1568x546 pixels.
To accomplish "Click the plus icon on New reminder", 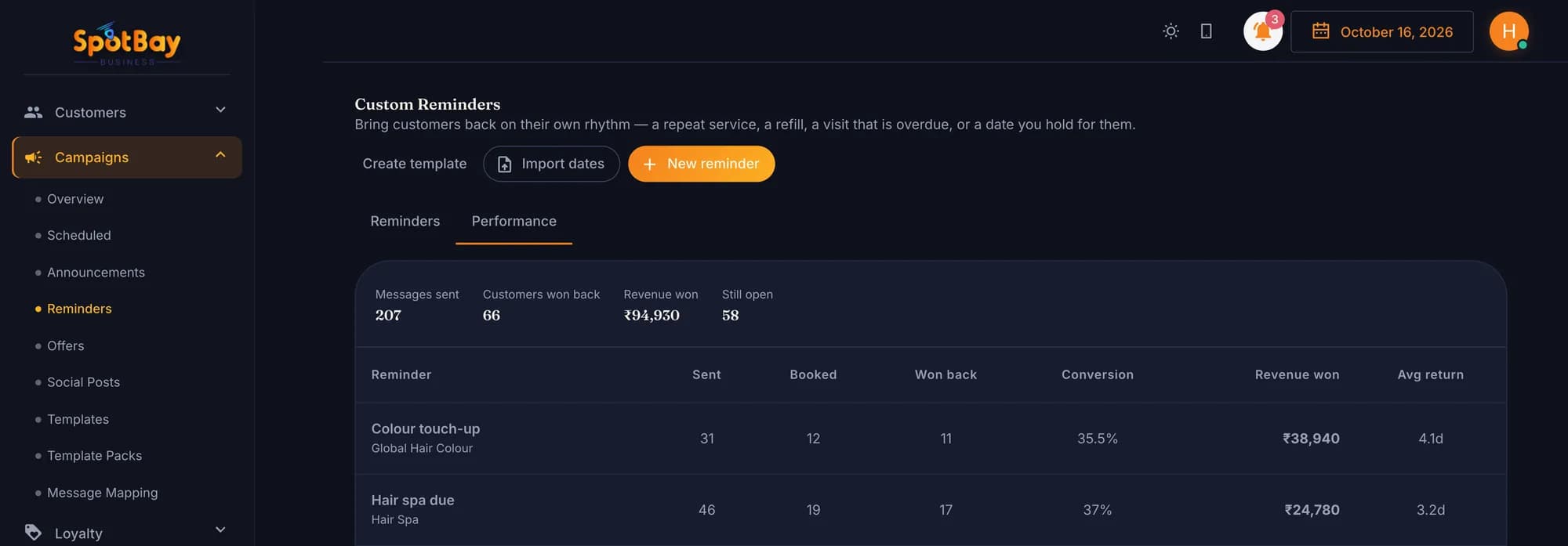I will coord(649,164).
